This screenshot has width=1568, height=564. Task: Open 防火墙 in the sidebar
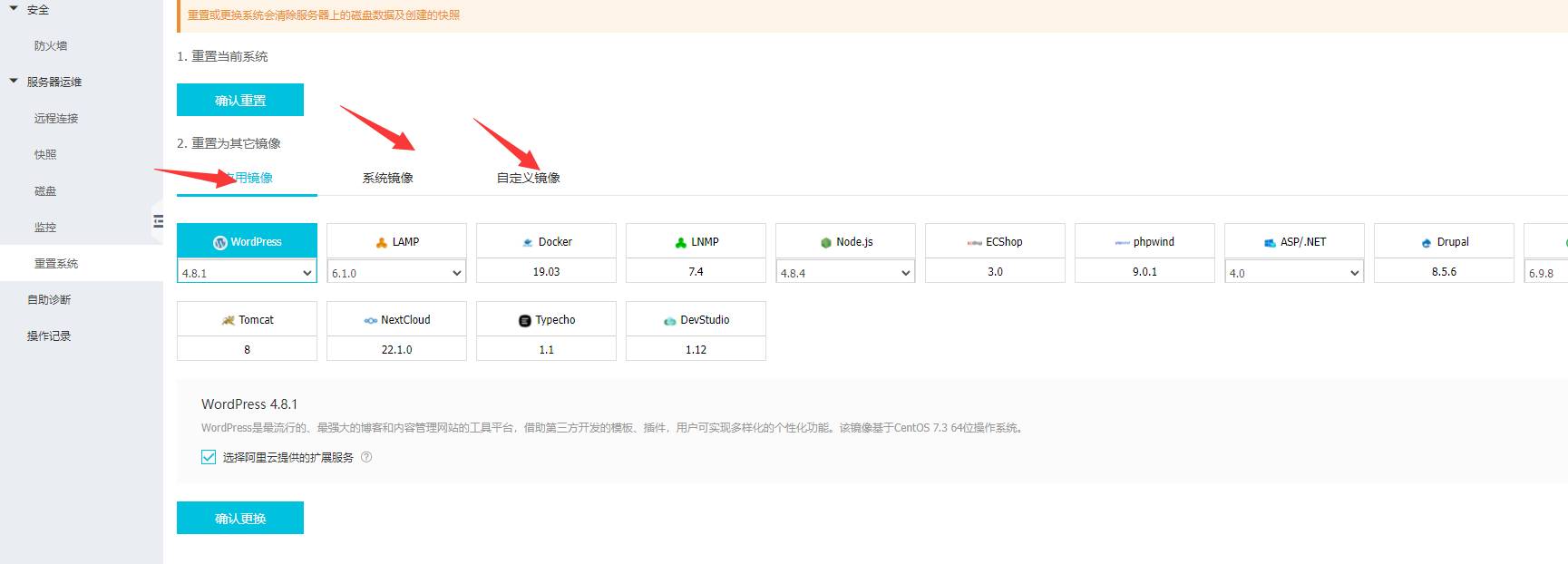[x=51, y=45]
